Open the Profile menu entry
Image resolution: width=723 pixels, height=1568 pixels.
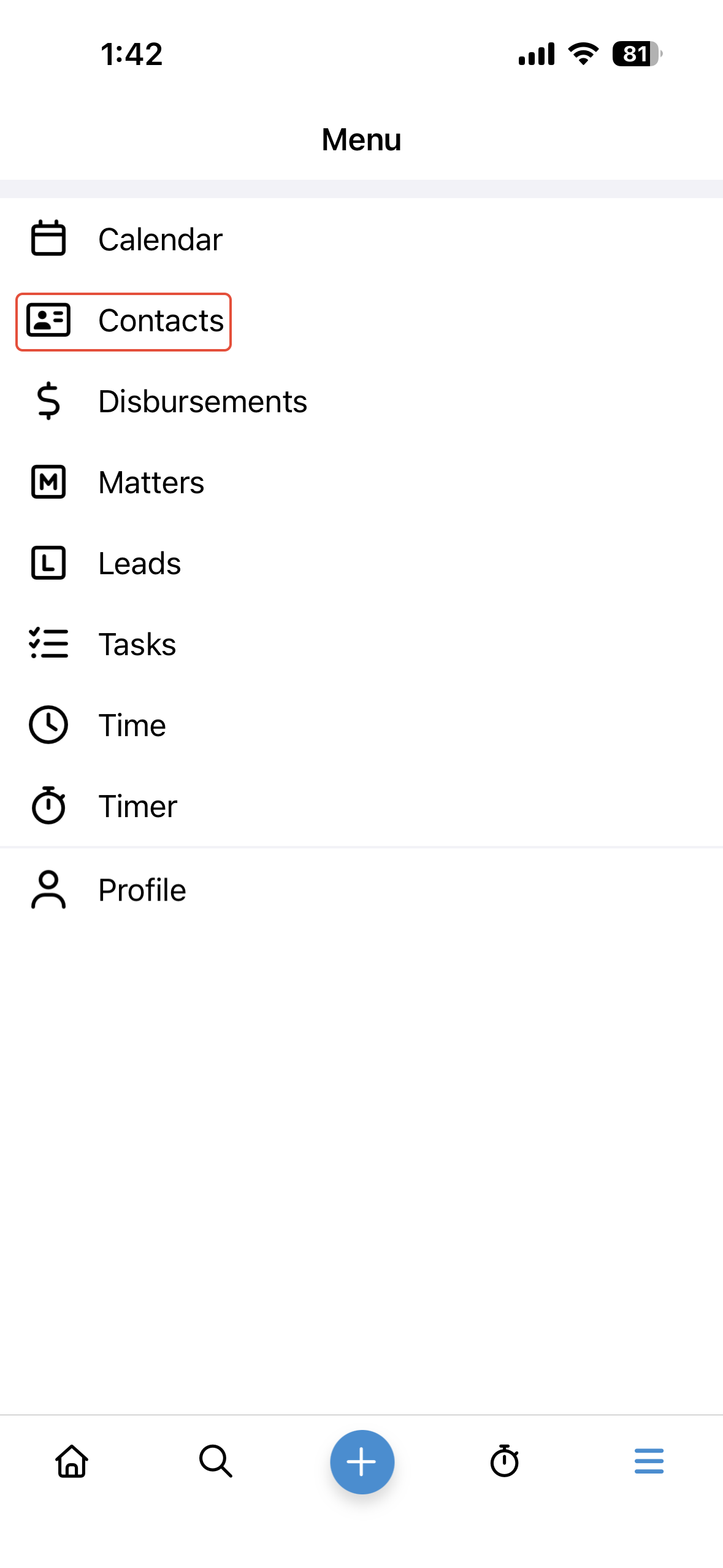click(x=142, y=890)
